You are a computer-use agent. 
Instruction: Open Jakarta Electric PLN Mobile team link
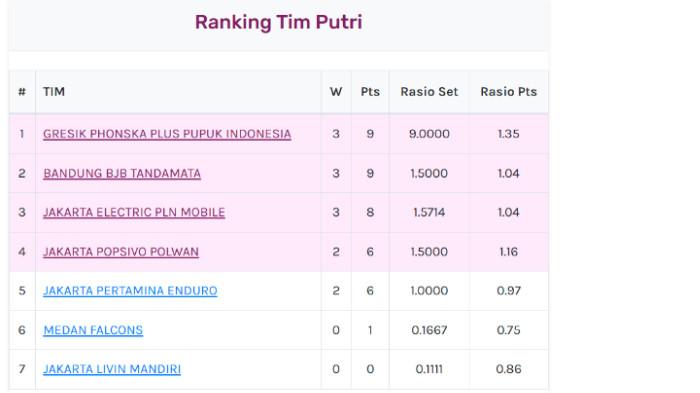(134, 212)
